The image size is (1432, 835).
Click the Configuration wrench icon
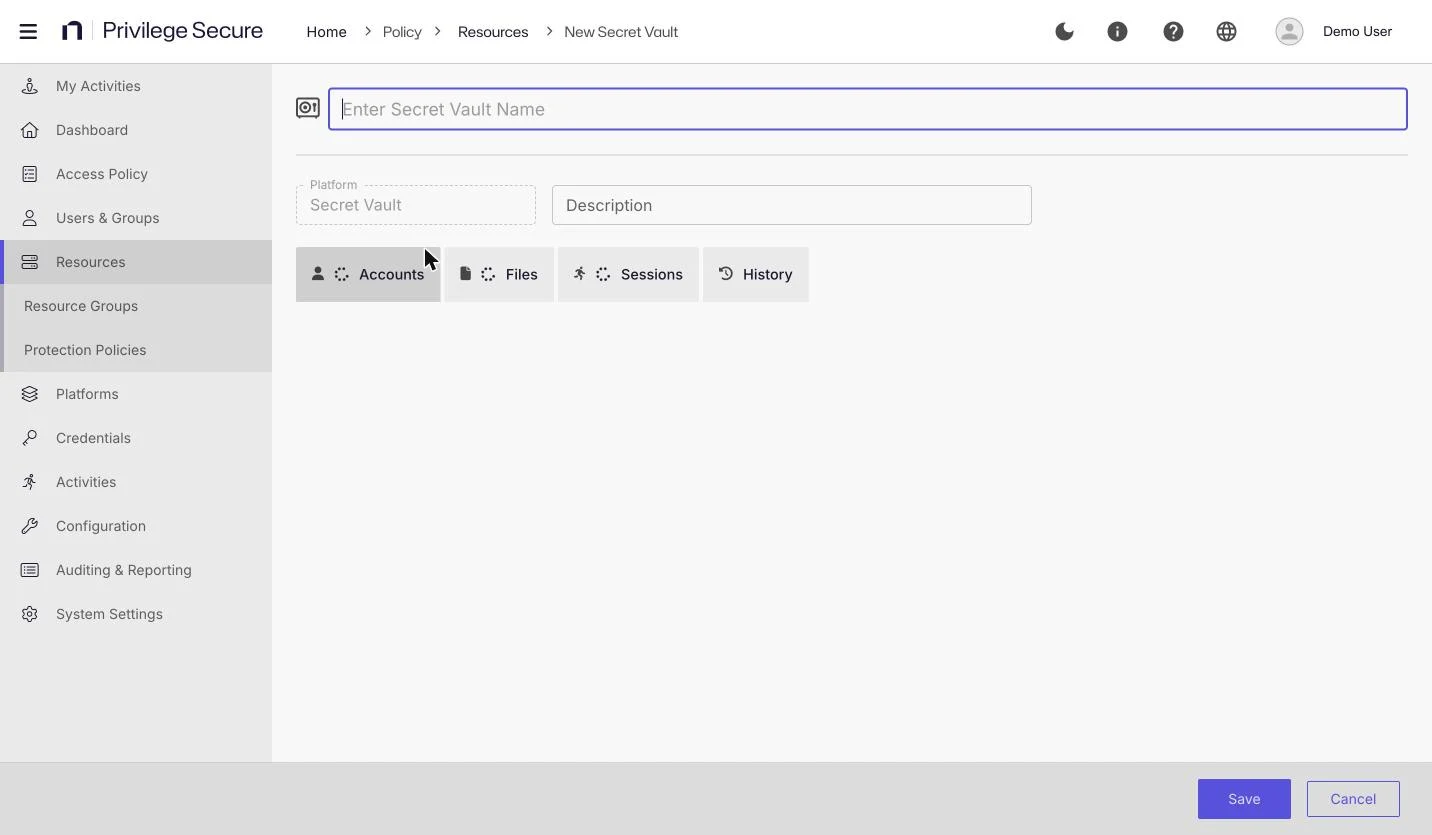tap(30, 526)
